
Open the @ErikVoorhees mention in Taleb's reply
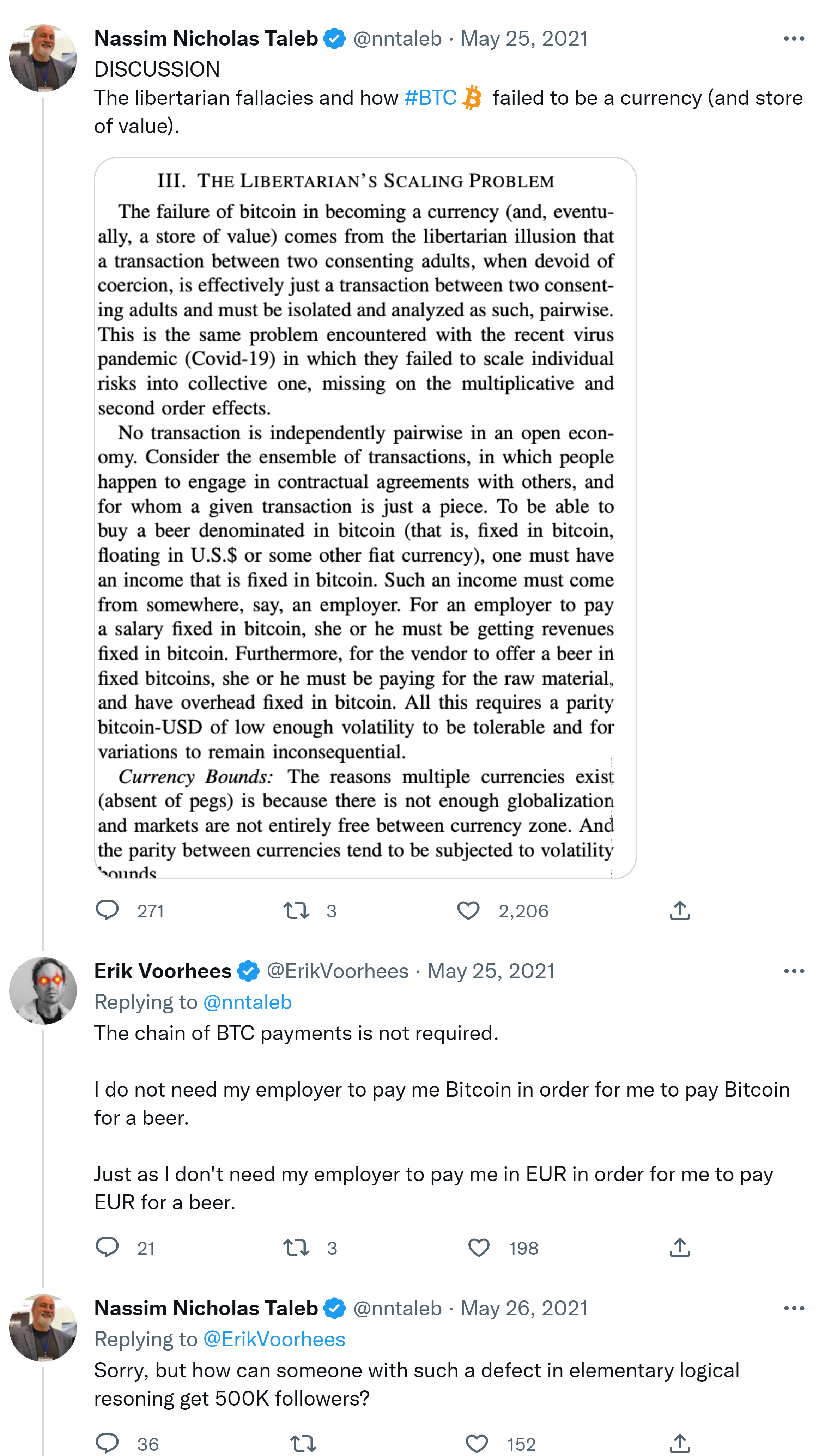pos(274,1339)
